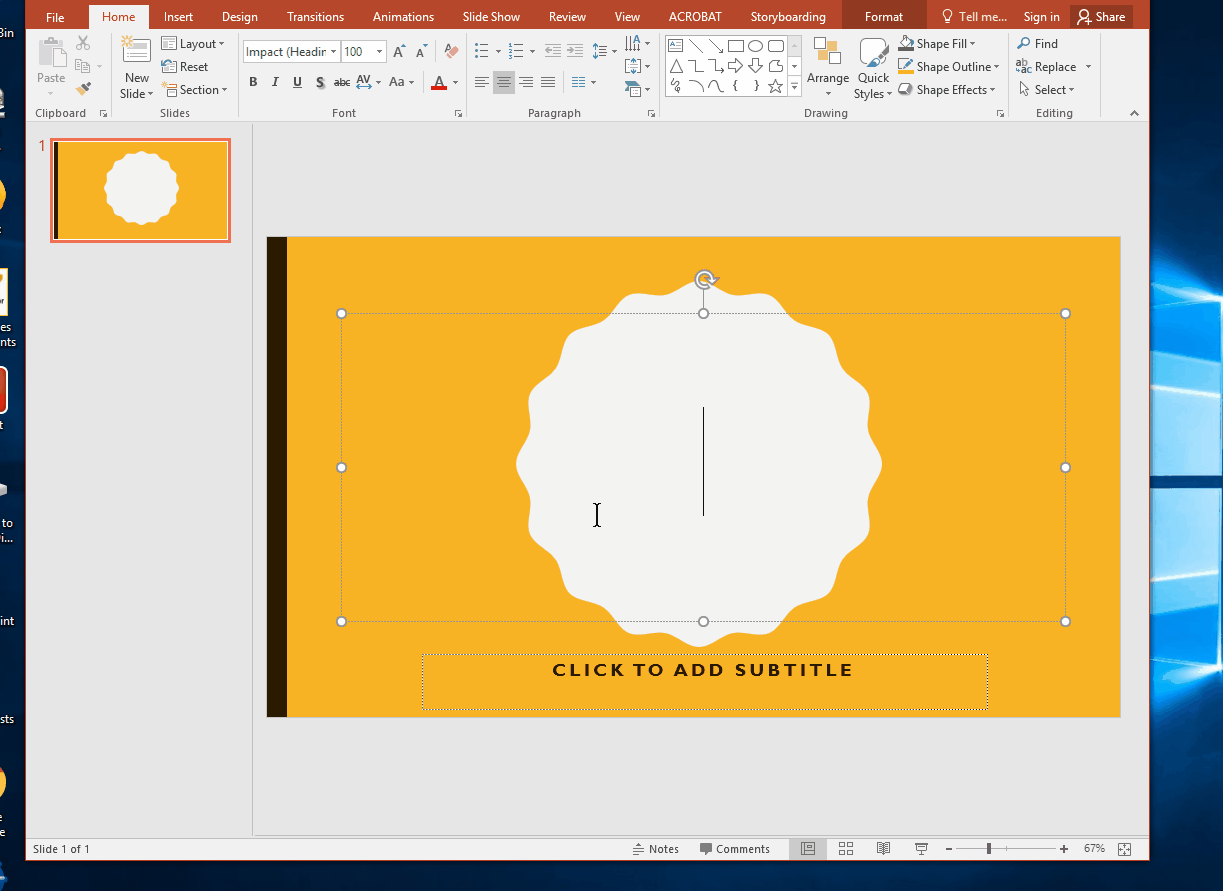Toggle Strikethrough formatting
1223x891 pixels.
click(342, 82)
